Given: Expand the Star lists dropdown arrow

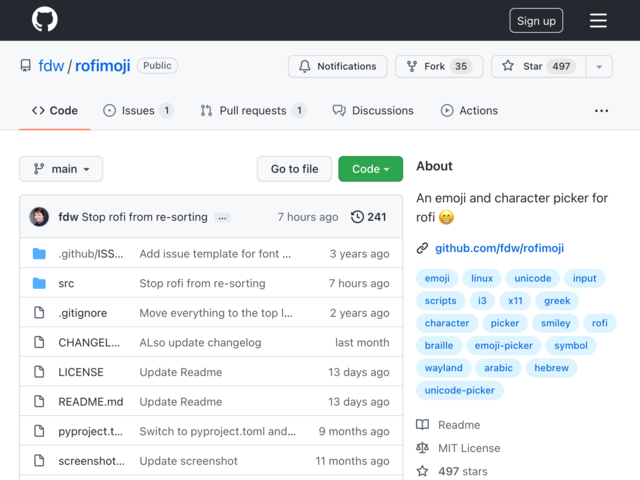Looking at the screenshot, I should point(599,66).
